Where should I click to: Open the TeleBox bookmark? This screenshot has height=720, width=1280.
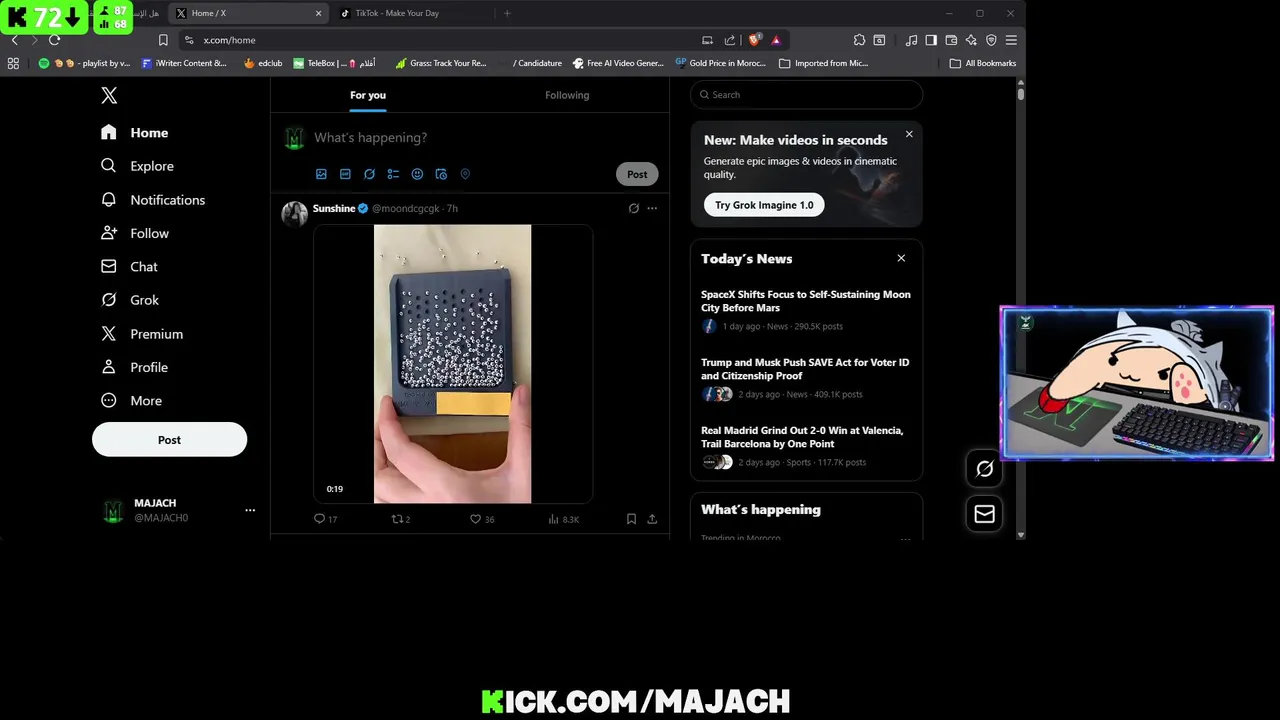click(334, 63)
